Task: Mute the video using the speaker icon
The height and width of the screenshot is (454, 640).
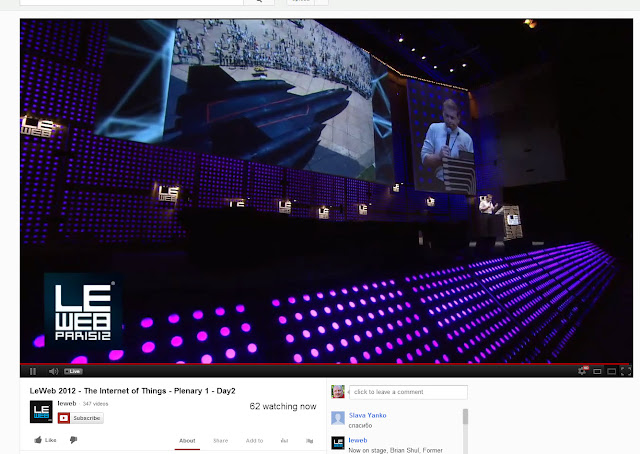Action: (53, 371)
